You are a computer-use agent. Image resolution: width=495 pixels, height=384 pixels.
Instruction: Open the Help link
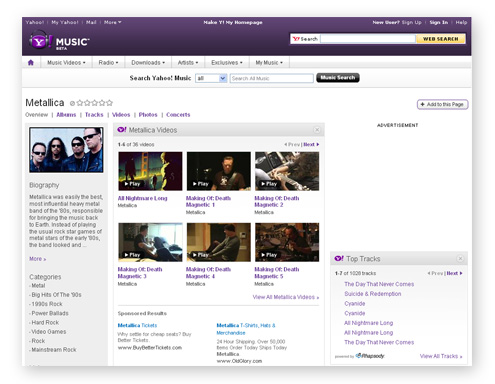(461, 22)
